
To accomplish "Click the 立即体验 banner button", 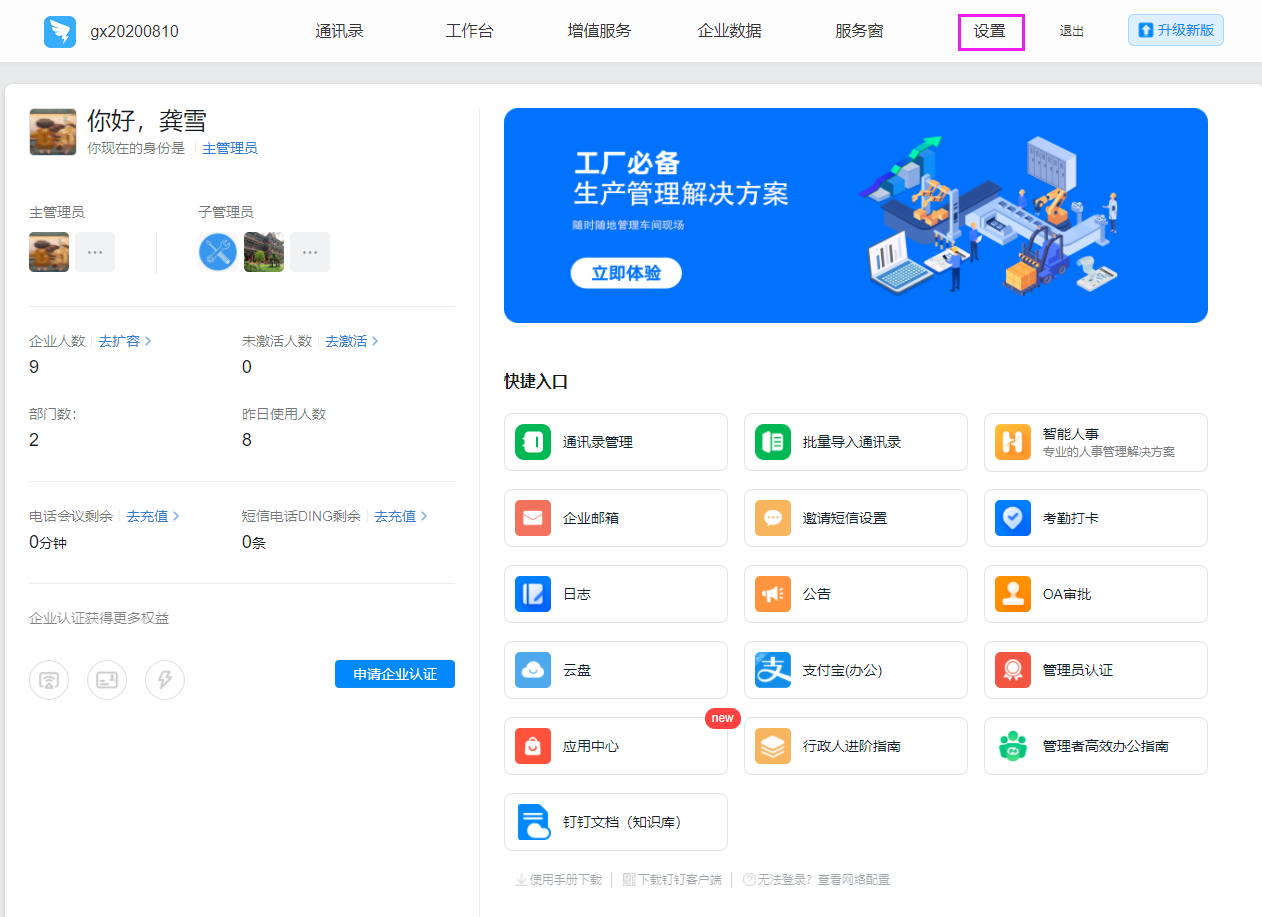I will [x=626, y=273].
